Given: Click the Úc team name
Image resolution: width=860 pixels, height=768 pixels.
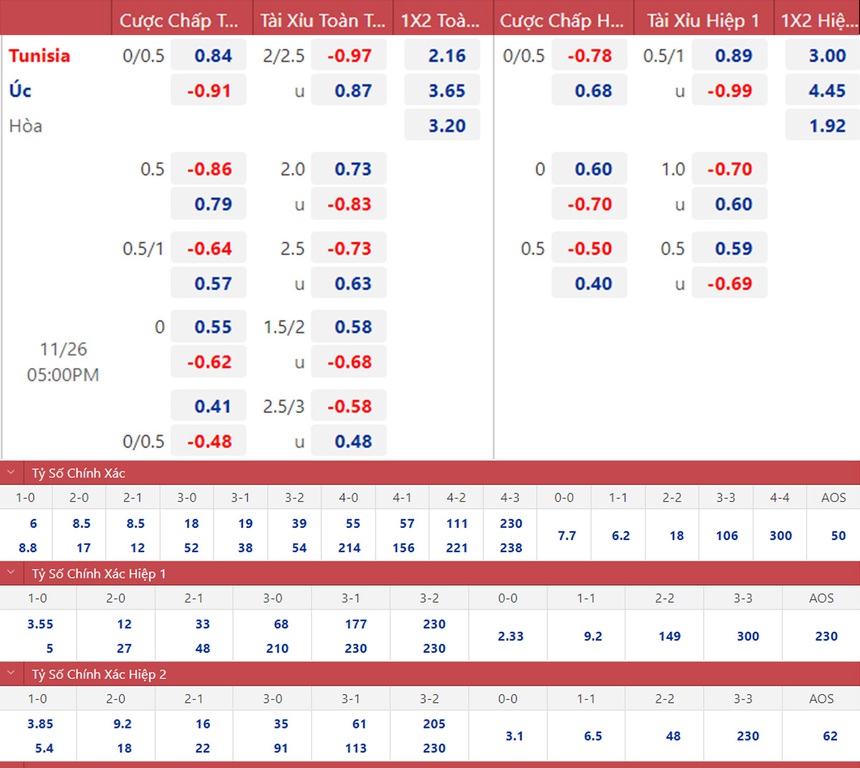Looking at the screenshot, I should click(20, 91).
